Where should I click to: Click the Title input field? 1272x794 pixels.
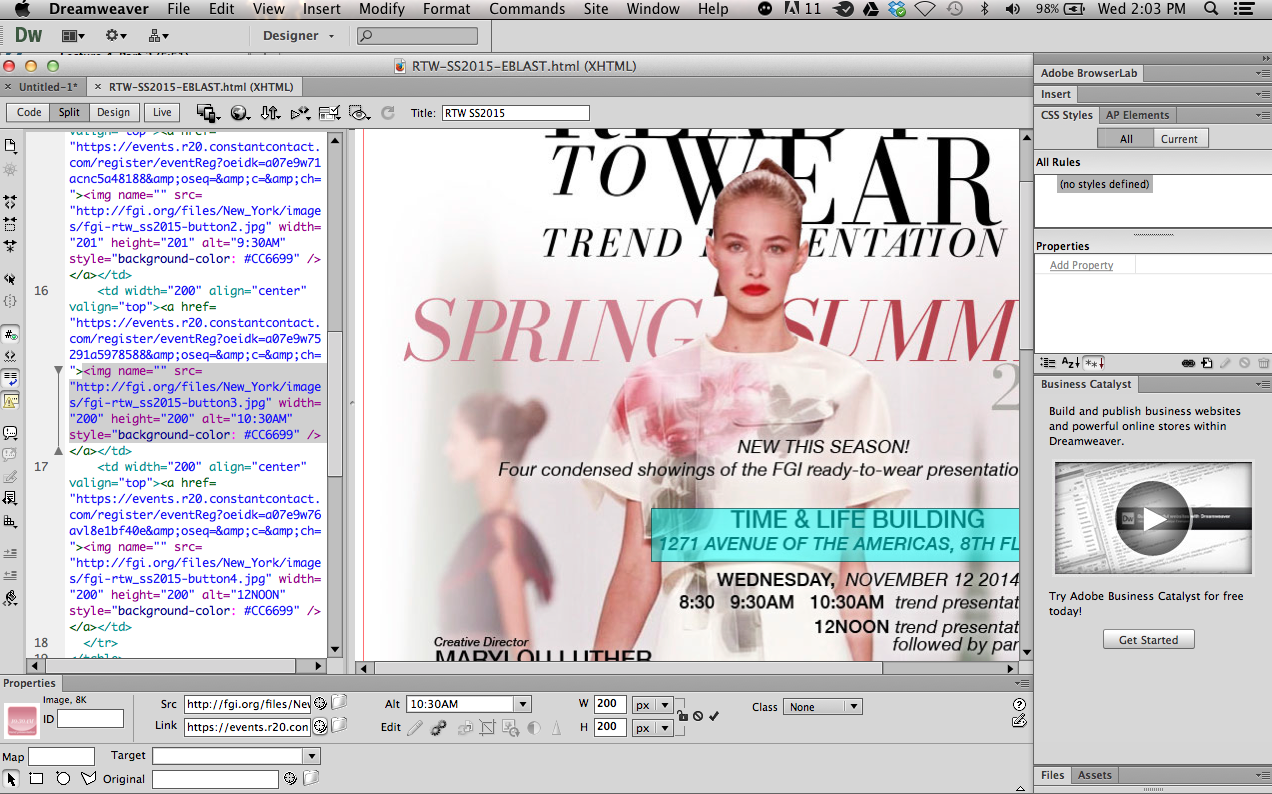(516, 113)
